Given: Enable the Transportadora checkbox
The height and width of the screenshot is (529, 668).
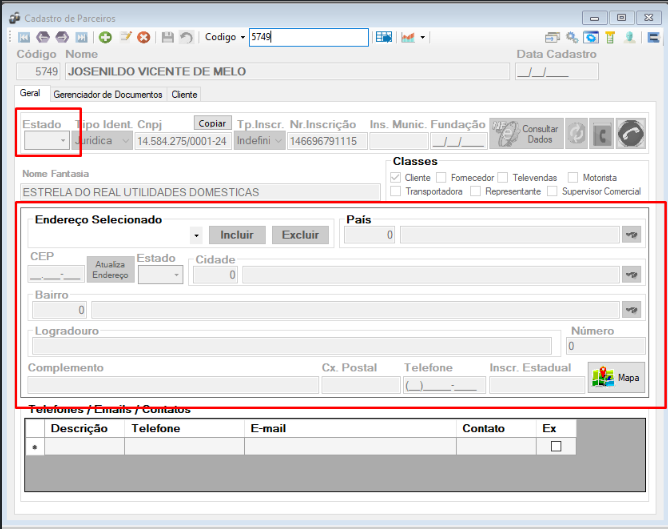Looking at the screenshot, I should [x=395, y=191].
